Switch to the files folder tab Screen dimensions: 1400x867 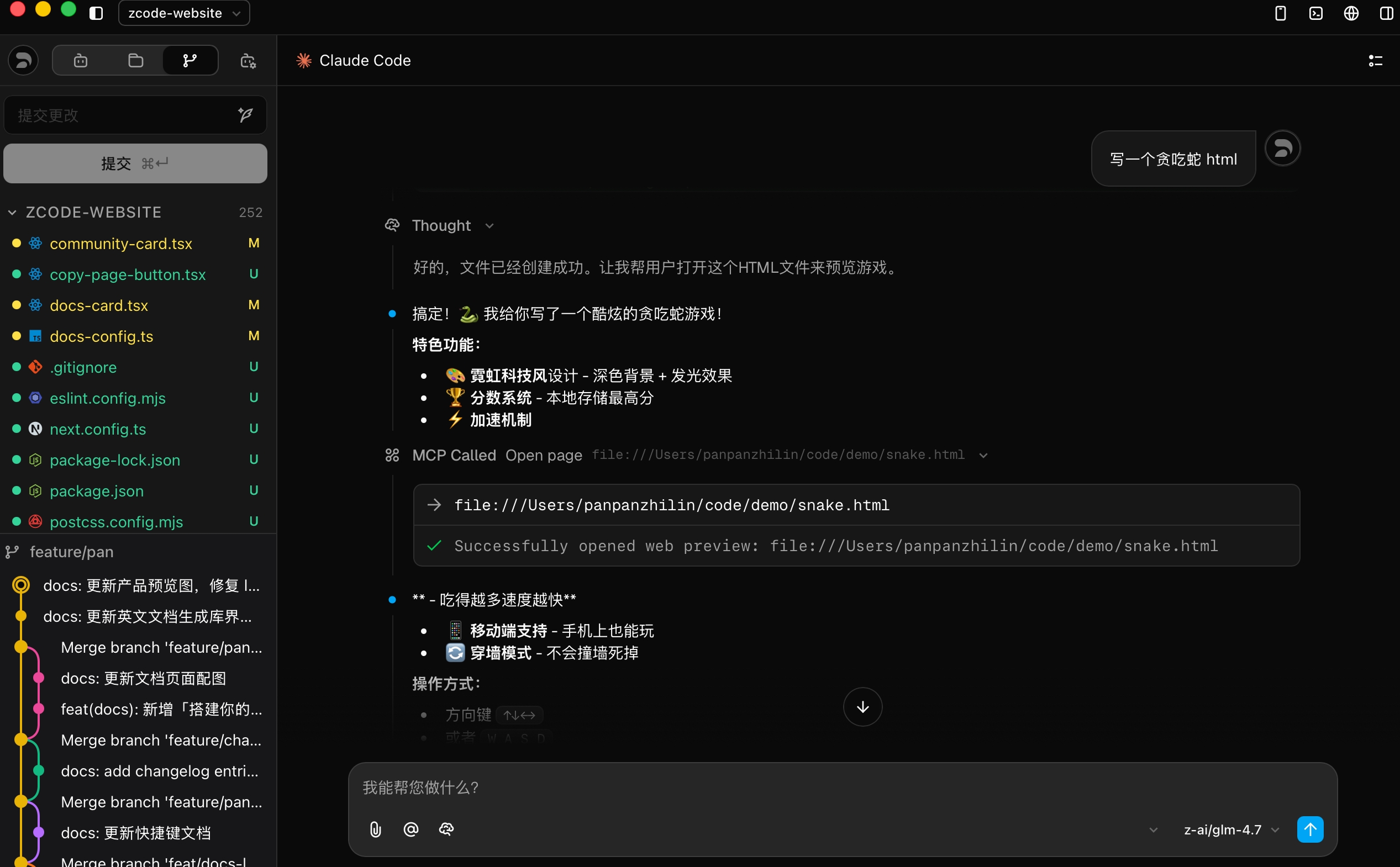[x=135, y=61]
